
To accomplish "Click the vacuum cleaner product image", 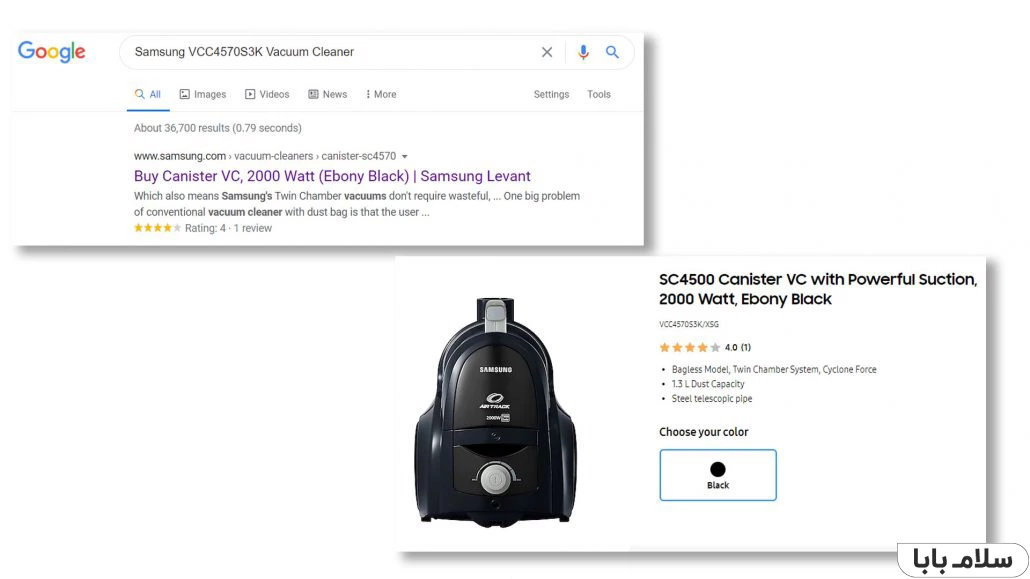I will coord(495,411).
